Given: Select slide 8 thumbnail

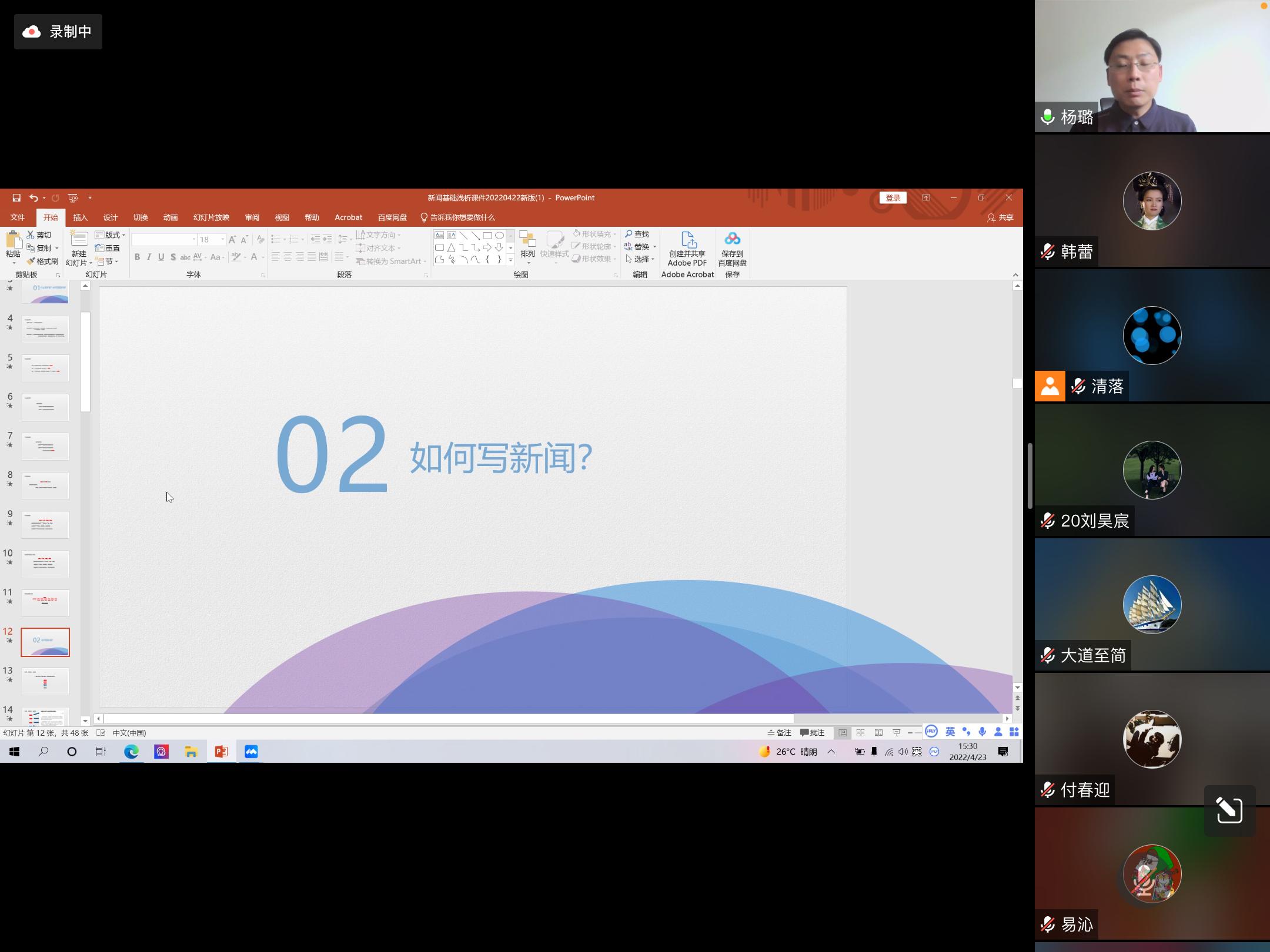Looking at the screenshot, I should click(x=45, y=485).
